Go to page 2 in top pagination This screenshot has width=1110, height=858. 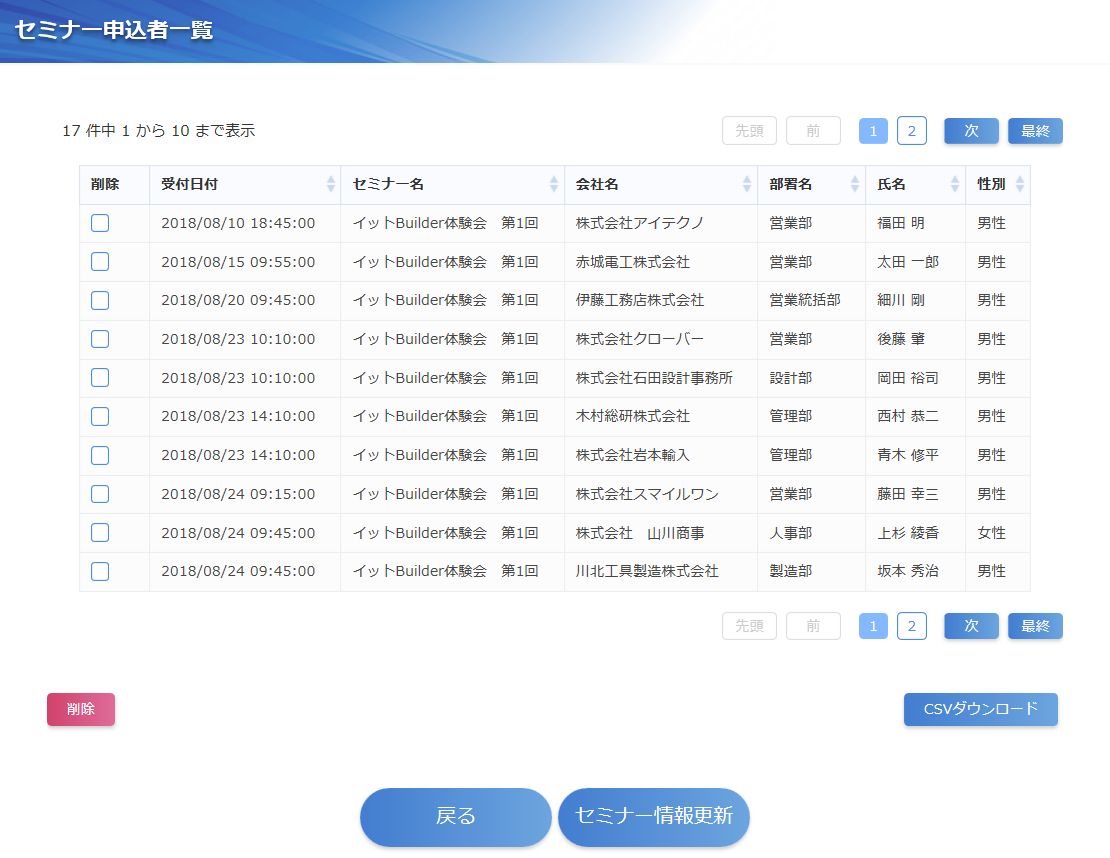click(x=911, y=131)
